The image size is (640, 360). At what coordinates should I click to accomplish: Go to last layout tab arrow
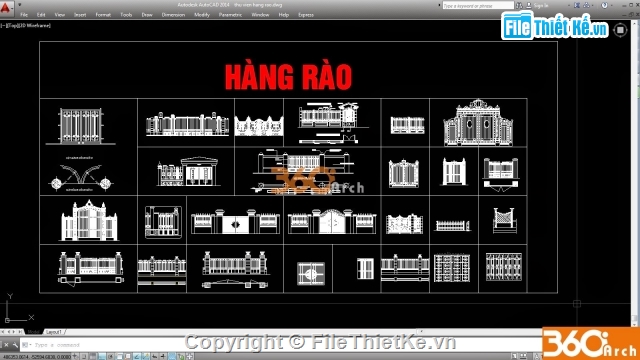[x=20, y=332]
